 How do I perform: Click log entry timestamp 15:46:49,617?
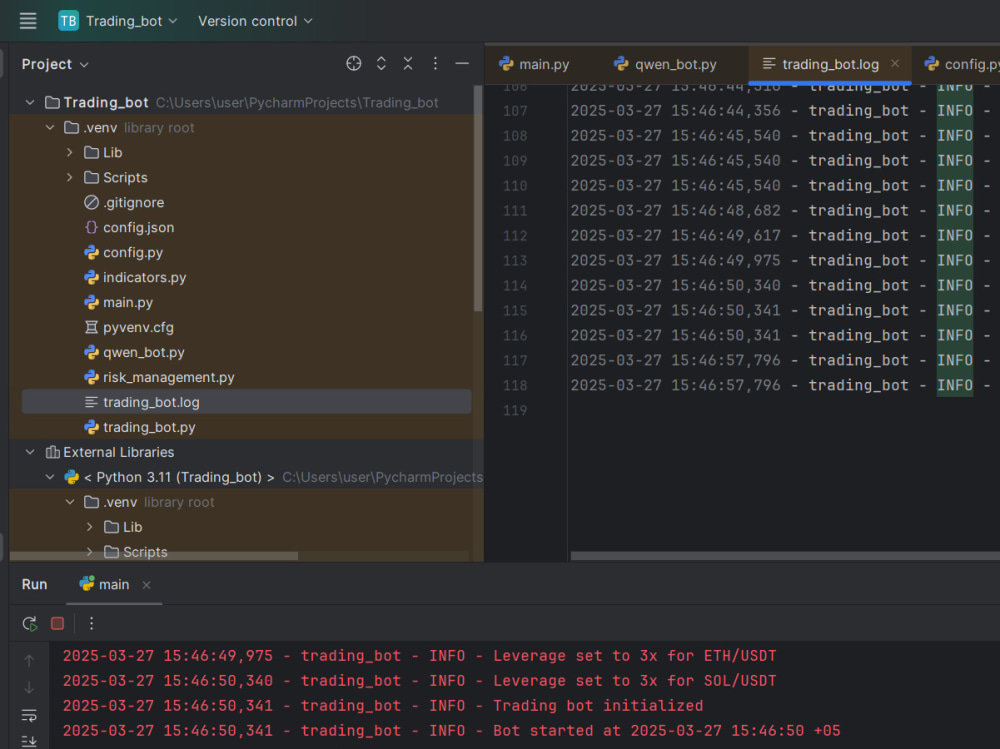[726, 235]
